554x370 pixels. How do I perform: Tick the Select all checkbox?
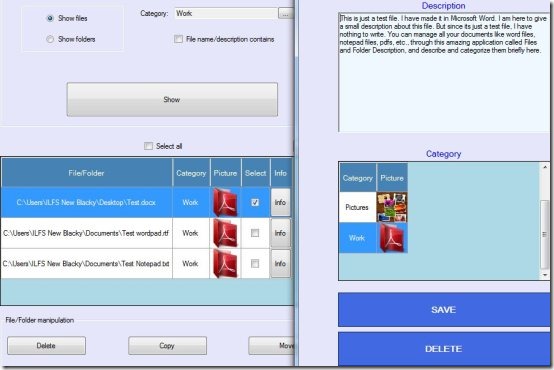coord(148,146)
